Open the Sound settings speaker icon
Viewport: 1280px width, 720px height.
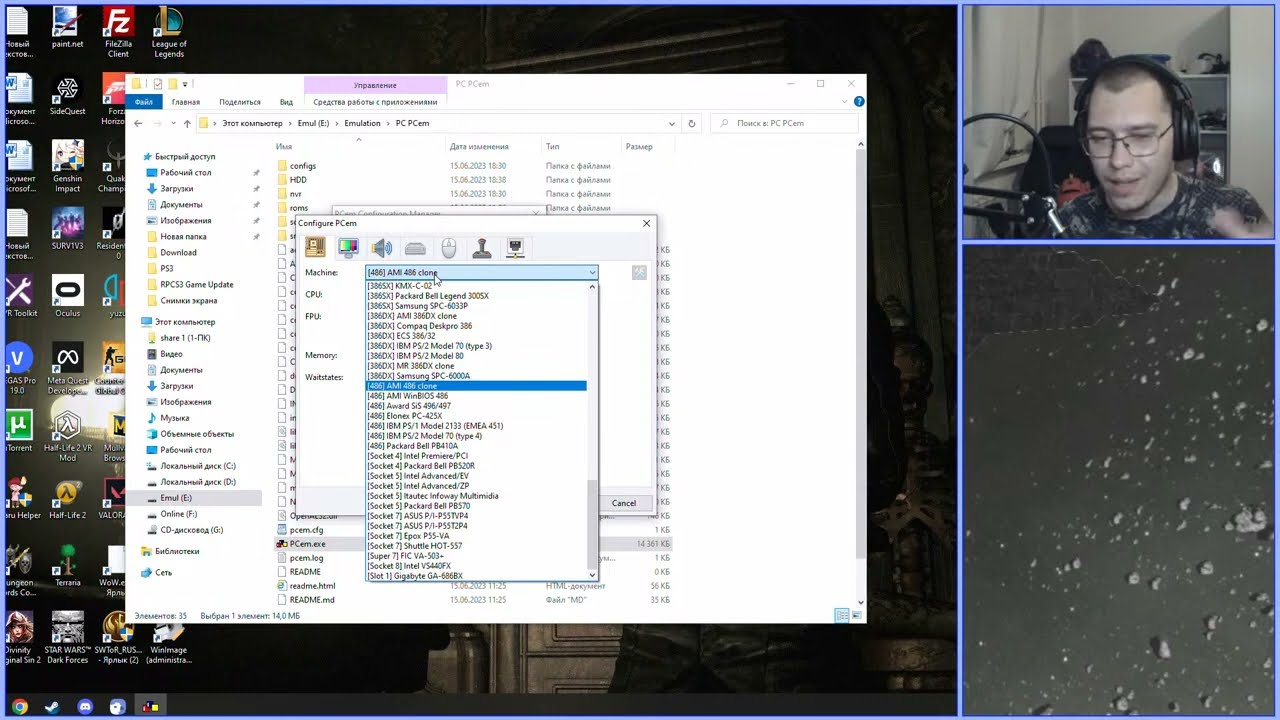[382, 247]
